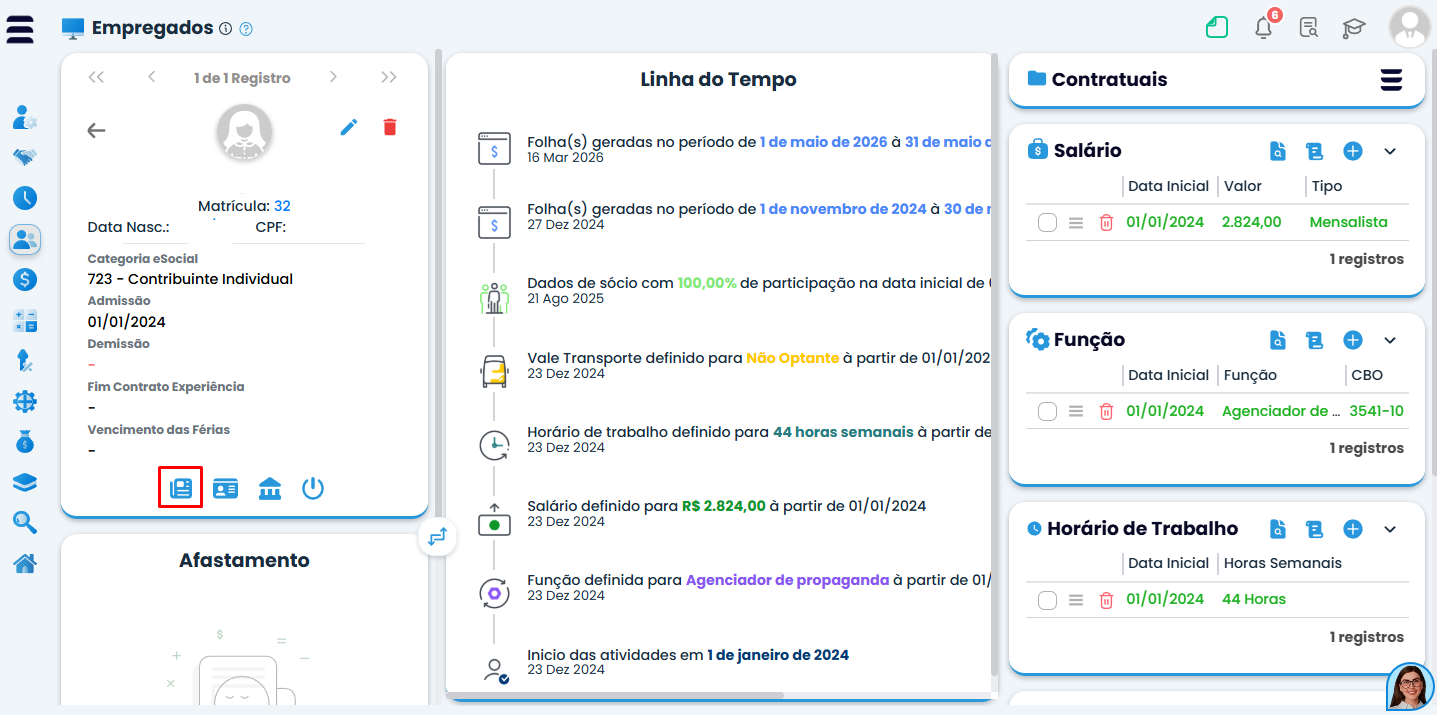Click the Horário de Trabalho scroll list icon
This screenshot has width=1437, height=715.
pos(1315,529)
